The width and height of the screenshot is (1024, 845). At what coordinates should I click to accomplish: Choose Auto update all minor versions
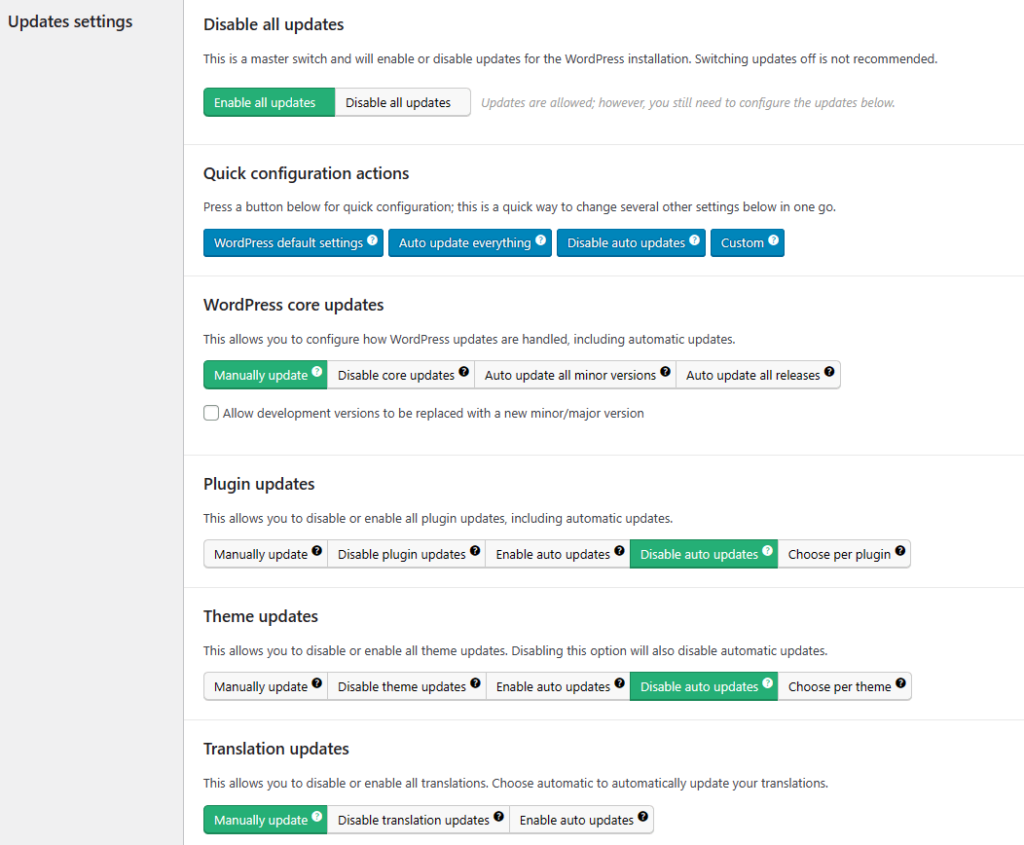[575, 375]
